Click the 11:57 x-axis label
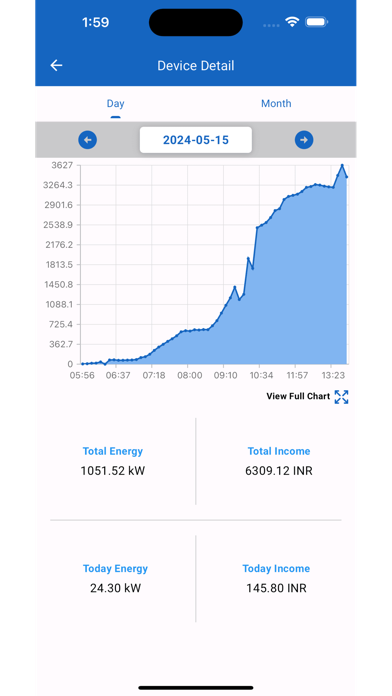 tap(297, 376)
